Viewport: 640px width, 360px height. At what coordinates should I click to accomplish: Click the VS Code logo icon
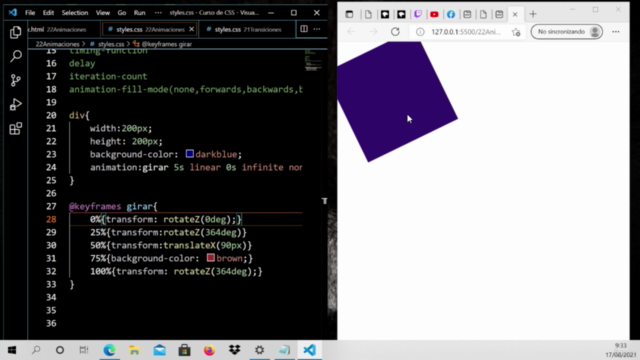[13, 13]
